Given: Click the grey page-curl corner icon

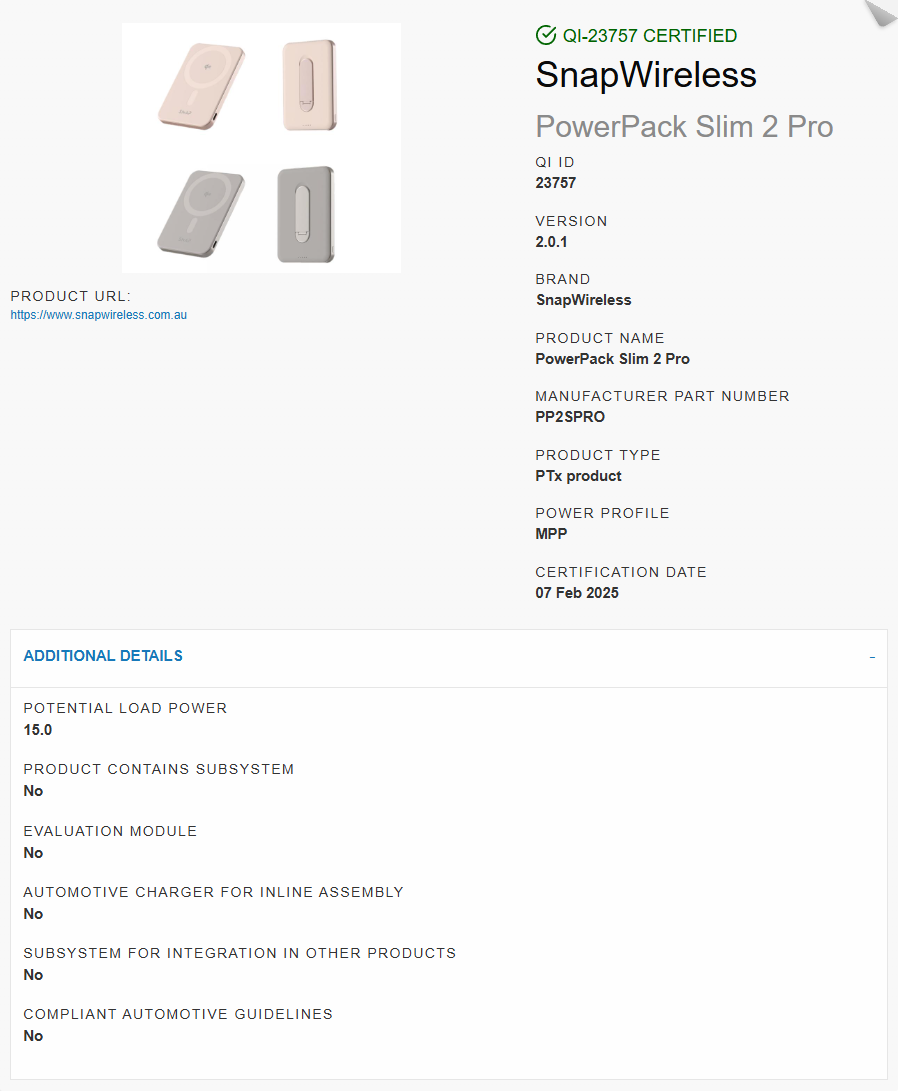Looking at the screenshot, I should 881,13.
